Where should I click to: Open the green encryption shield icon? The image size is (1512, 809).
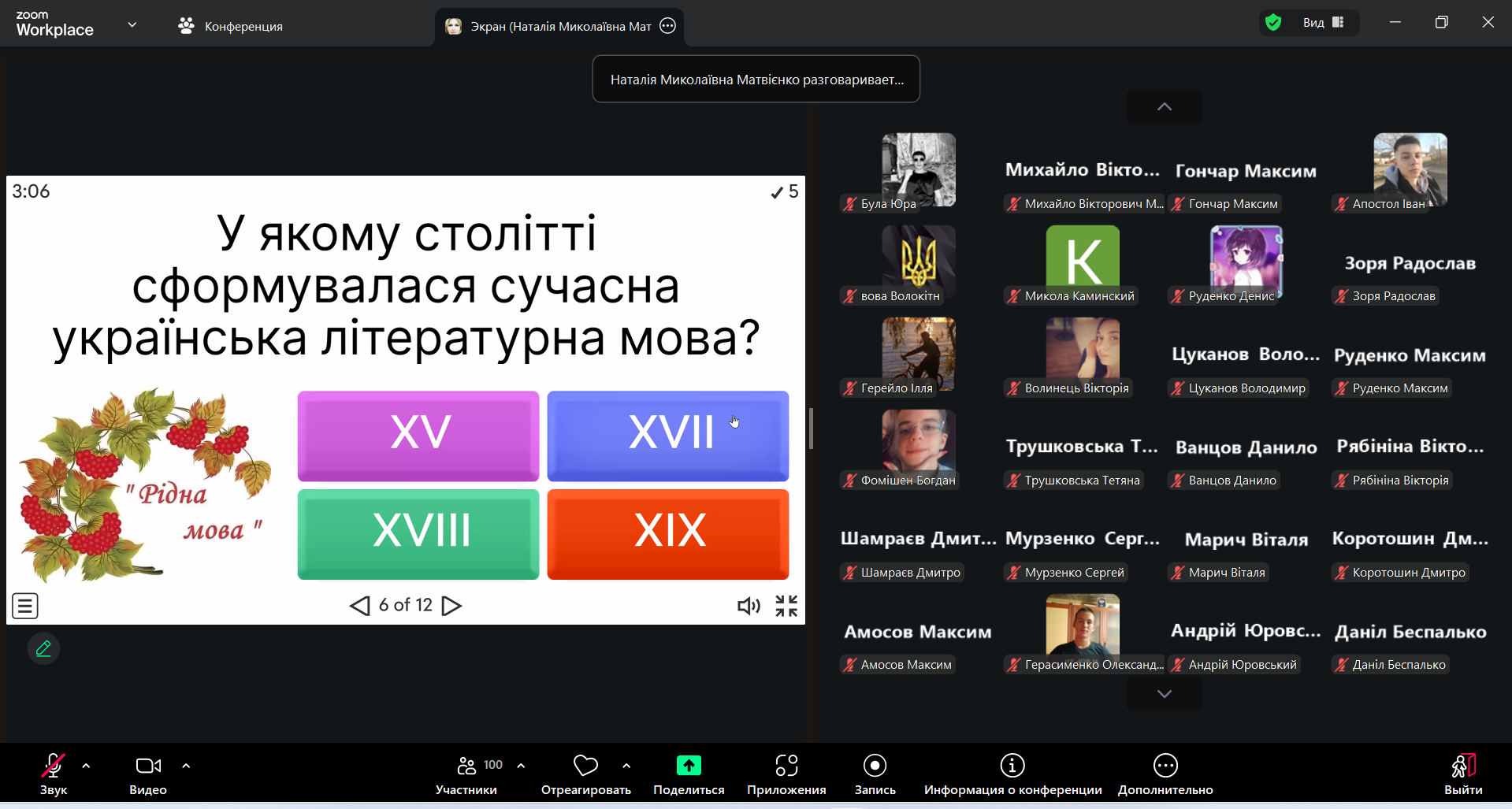[x=1273, y=23]
